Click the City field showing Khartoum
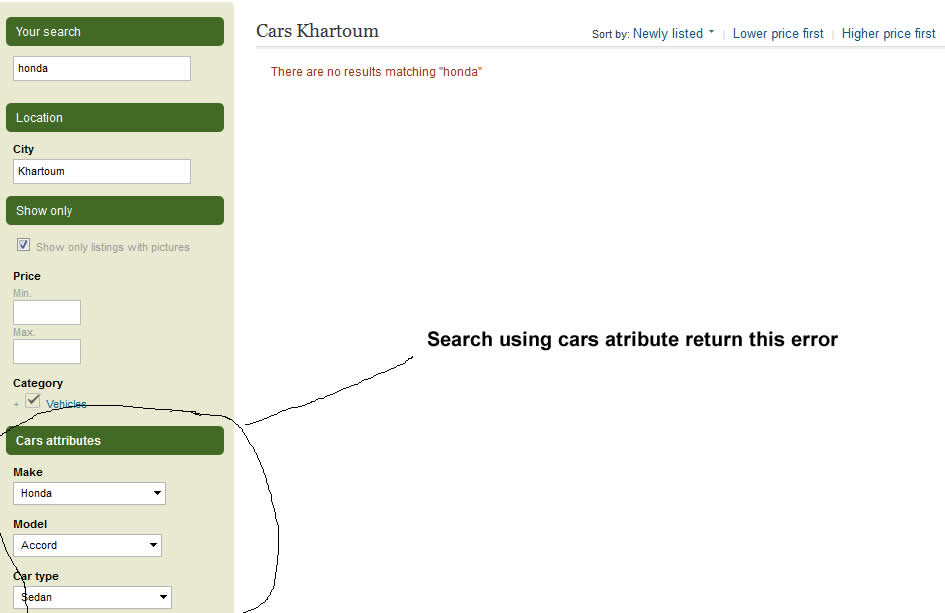The height and width of the screenshot is (613, 945). (102, 172)
